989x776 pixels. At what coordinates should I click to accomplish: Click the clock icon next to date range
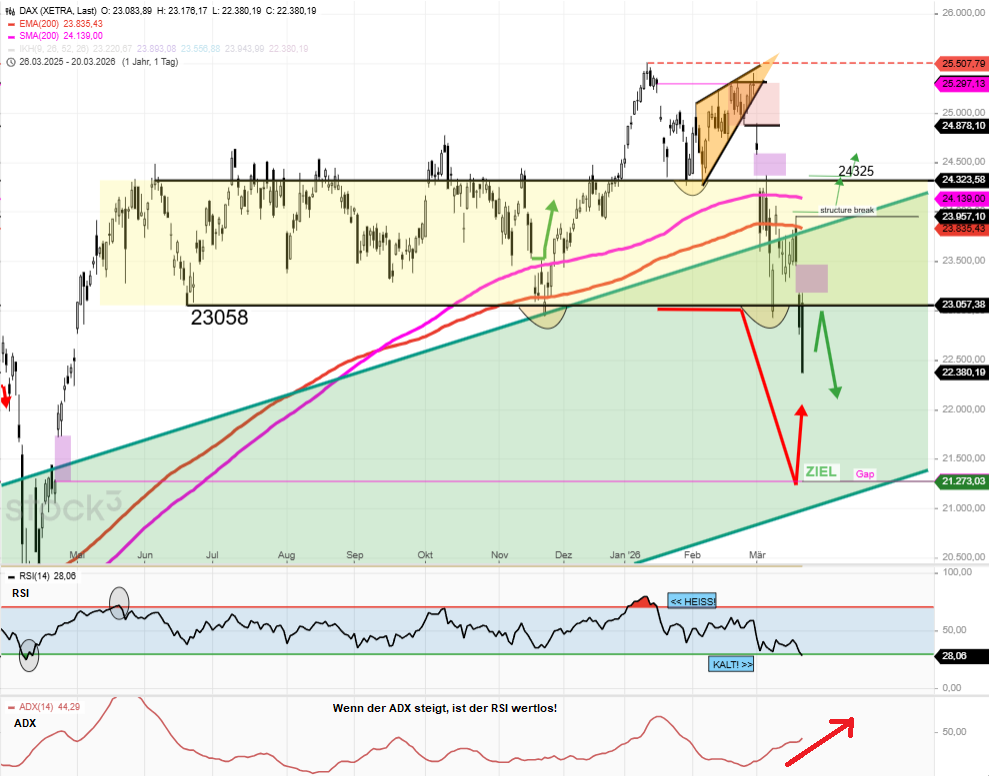[10, 62]
